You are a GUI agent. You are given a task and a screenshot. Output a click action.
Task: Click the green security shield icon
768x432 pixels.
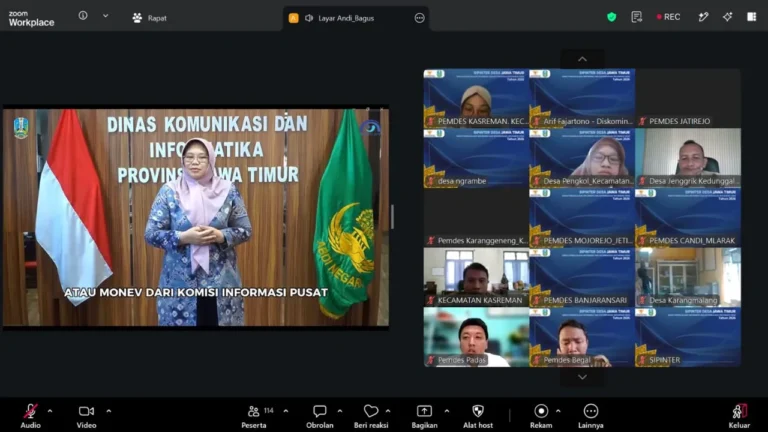(x=611, y=17)
